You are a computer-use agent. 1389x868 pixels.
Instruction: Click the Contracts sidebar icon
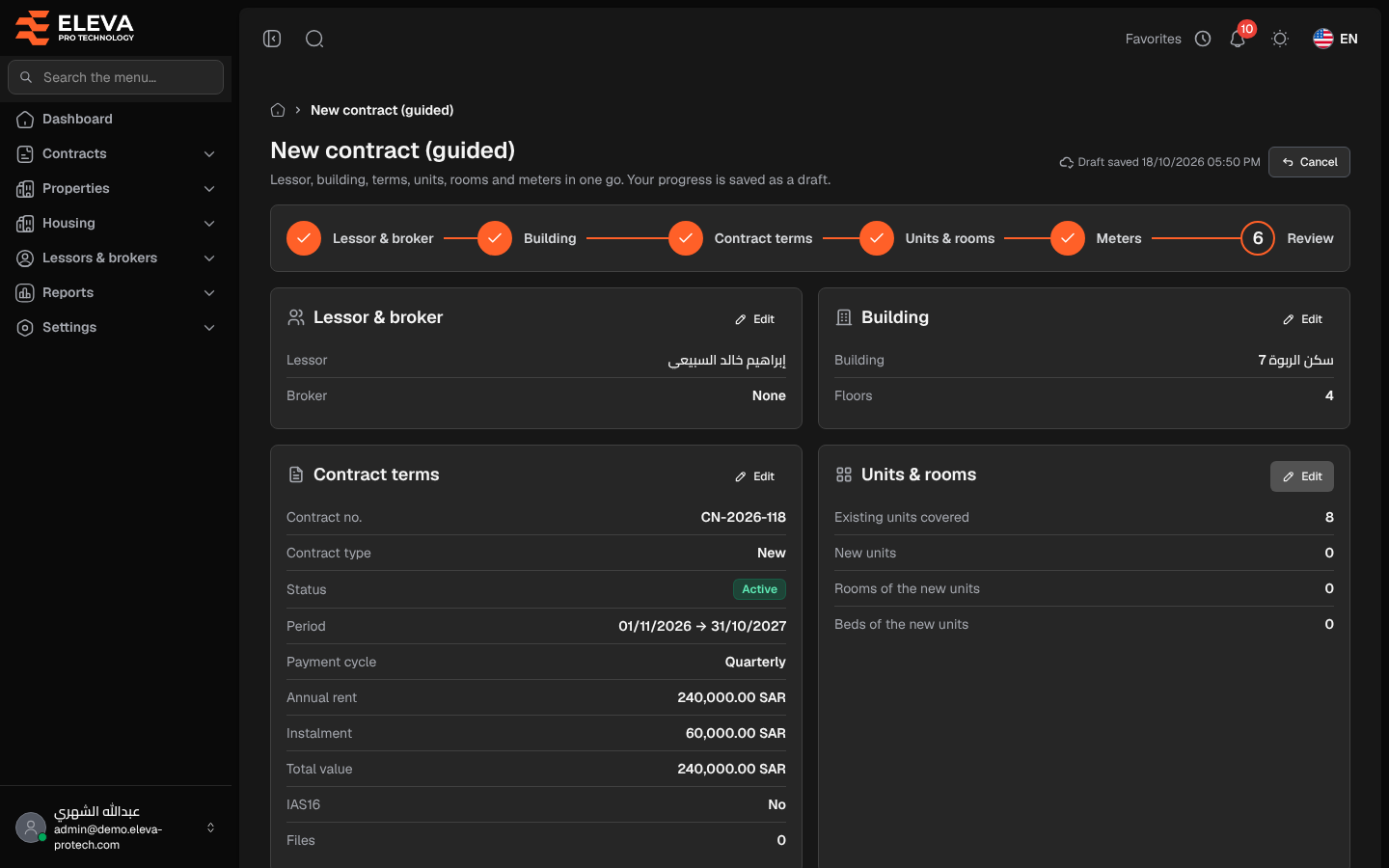pos(25,154)
